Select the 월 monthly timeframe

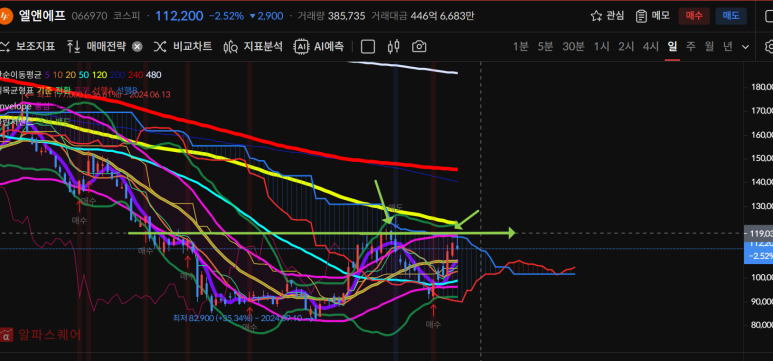pyautogui.click(x=709, y=46)
